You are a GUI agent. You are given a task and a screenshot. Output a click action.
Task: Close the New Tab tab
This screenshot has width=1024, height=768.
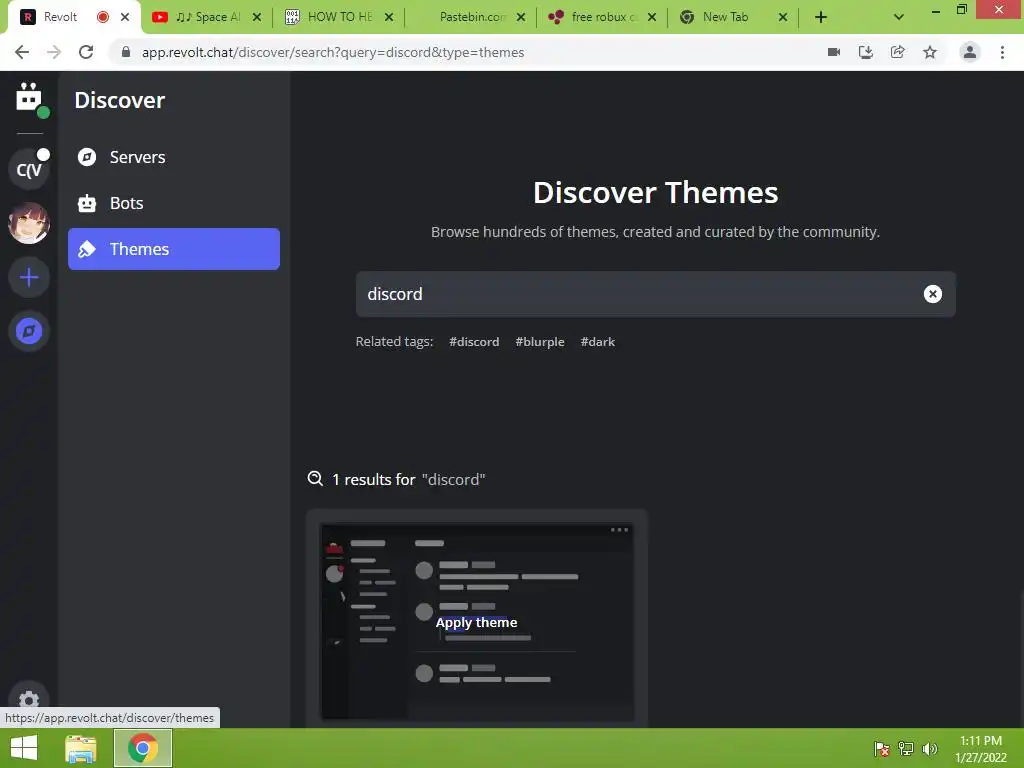tap(783, 17)
